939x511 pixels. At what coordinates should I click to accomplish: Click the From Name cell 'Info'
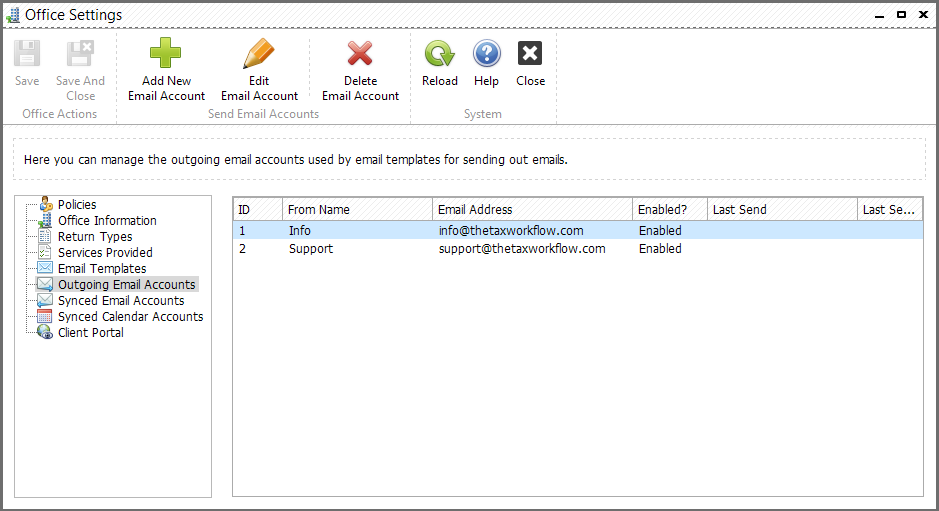pos(299,231)
